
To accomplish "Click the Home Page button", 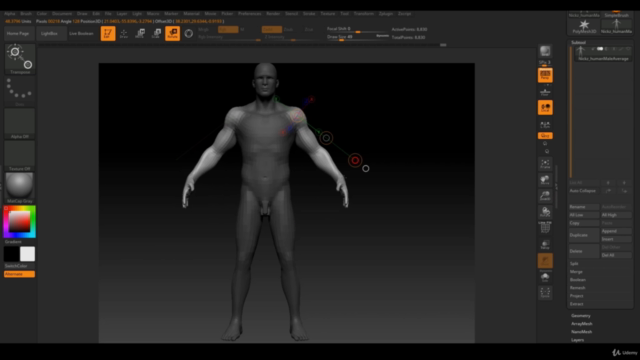I will [18, 33].
